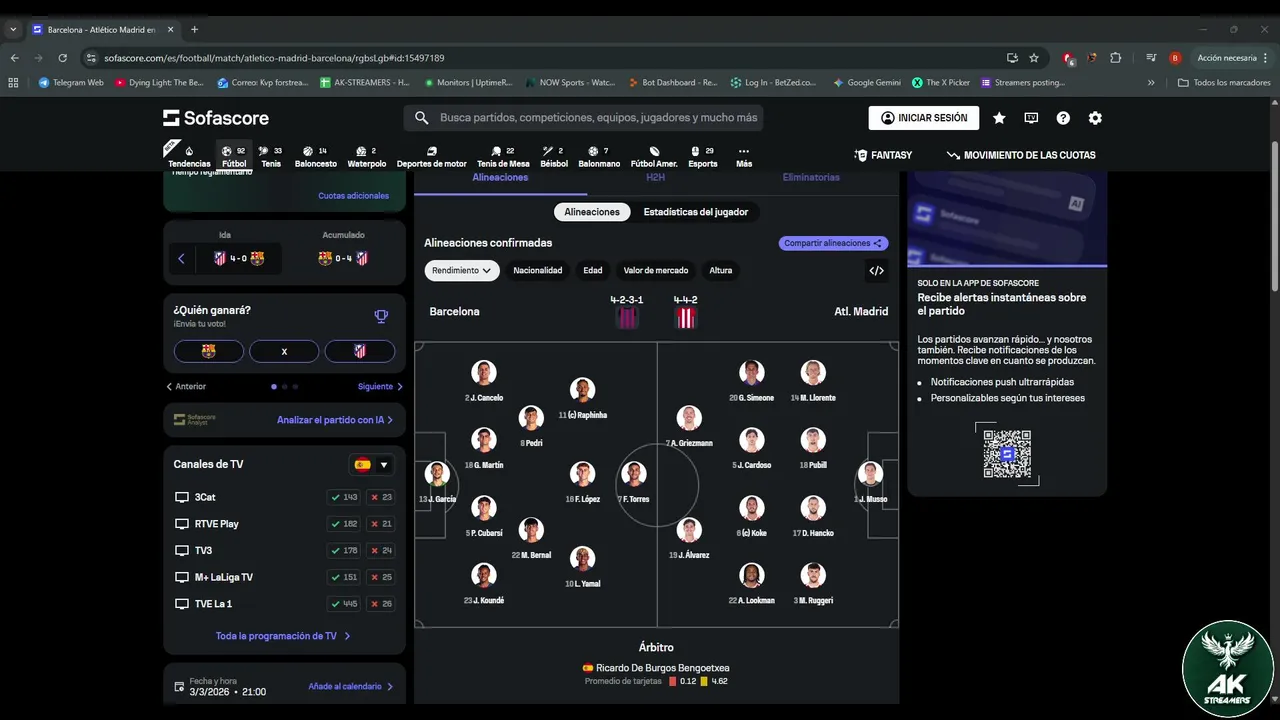The height and width of the screenshot is (720, 1280).
Task: Upvote the 3Cat channel
Action: click(344, 497)
